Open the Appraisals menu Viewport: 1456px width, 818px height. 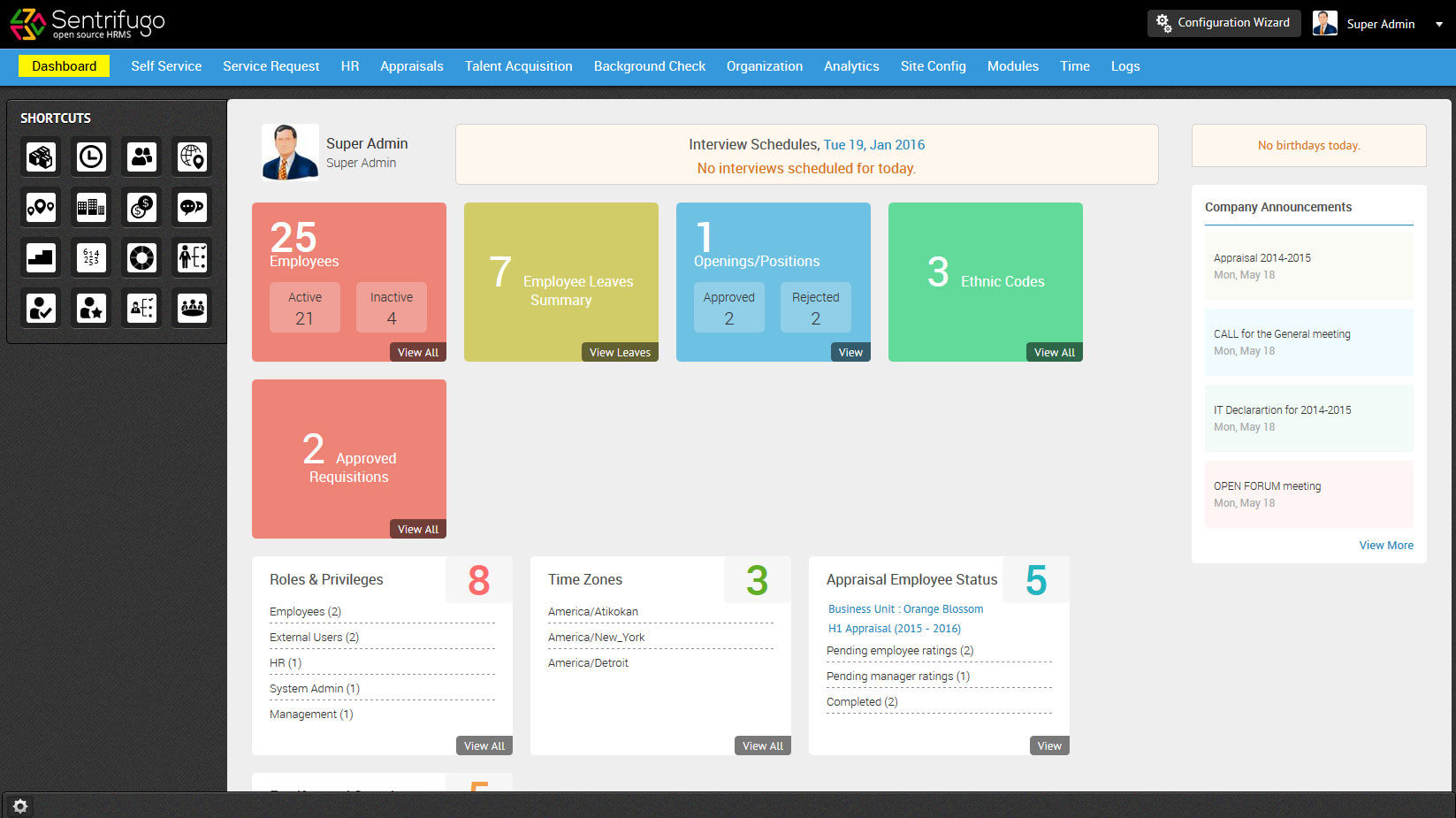(x=412, y=66)
